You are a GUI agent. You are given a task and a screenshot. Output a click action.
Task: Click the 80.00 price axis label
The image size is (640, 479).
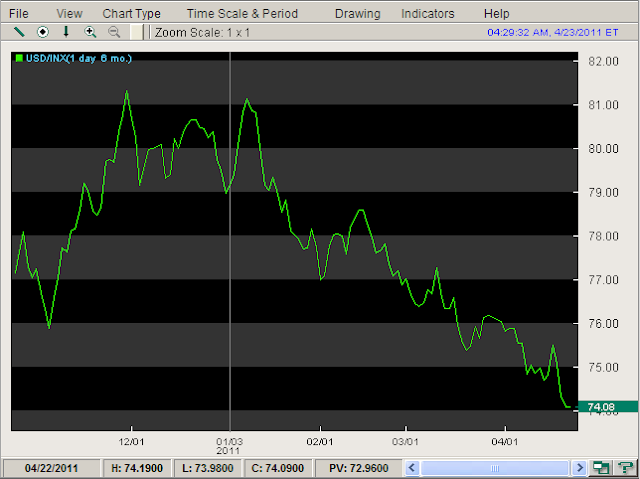tap(603, 149)
